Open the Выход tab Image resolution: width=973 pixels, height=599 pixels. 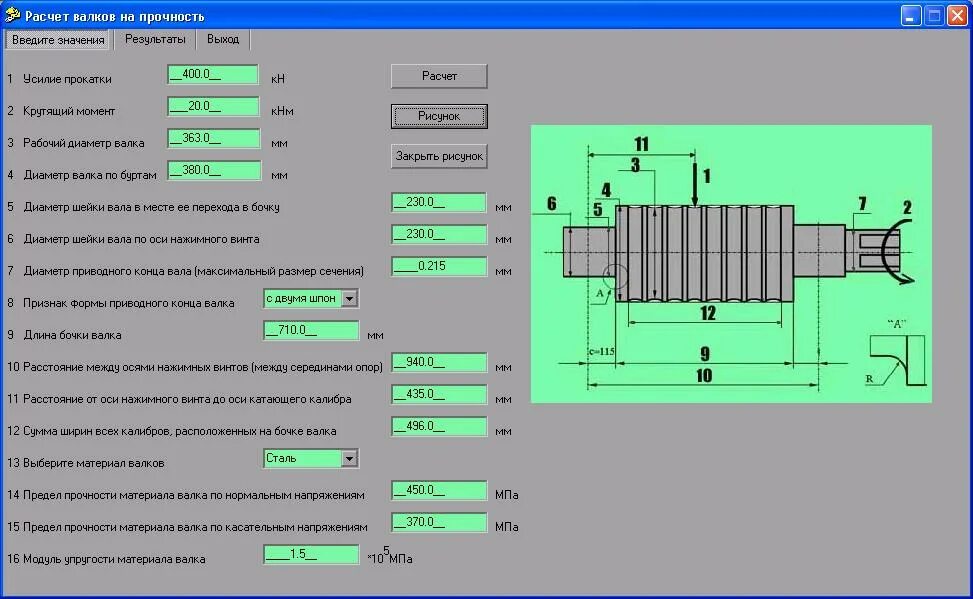223,39
